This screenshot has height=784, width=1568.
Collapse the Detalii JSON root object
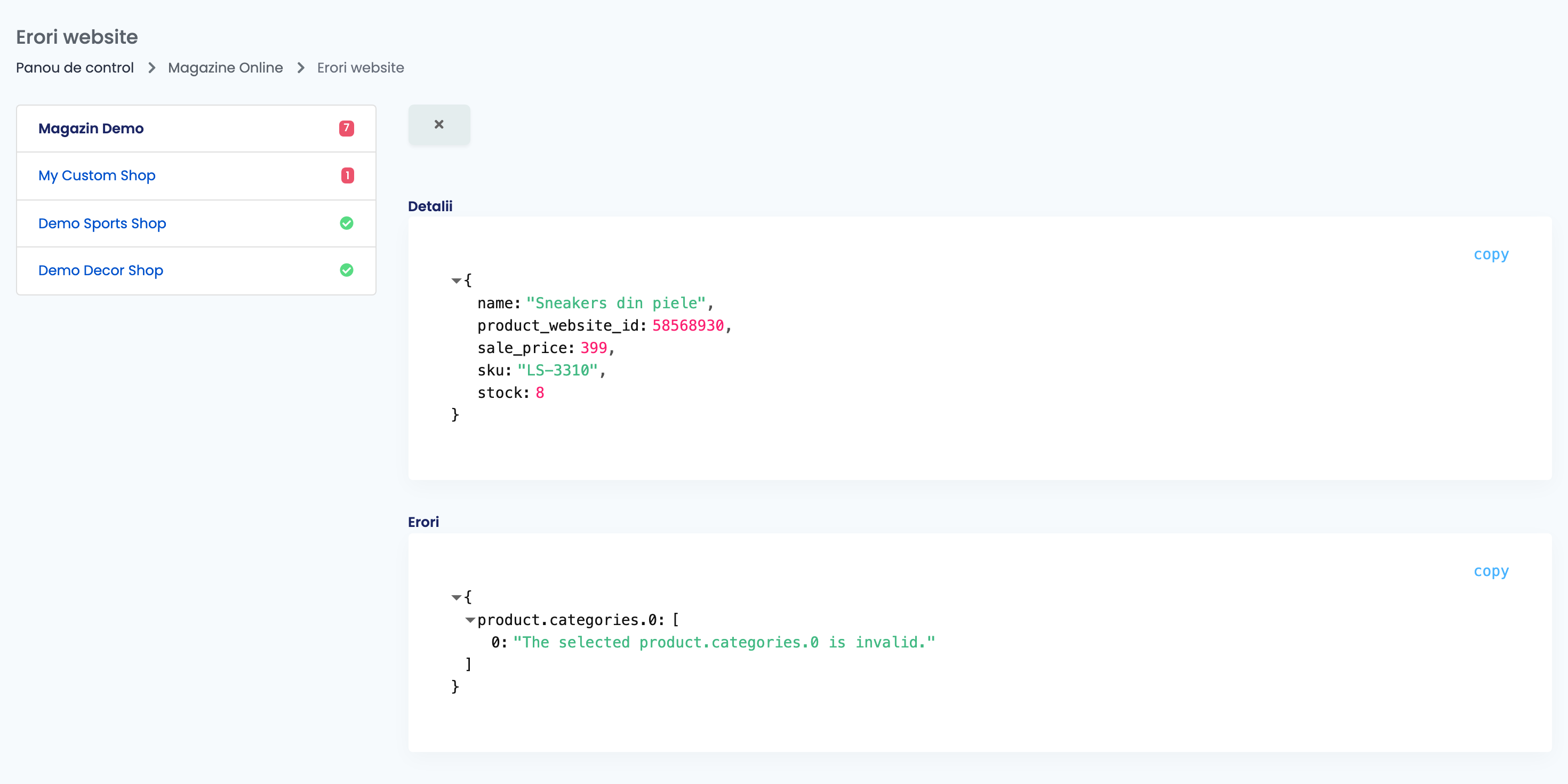pos(456,281)
